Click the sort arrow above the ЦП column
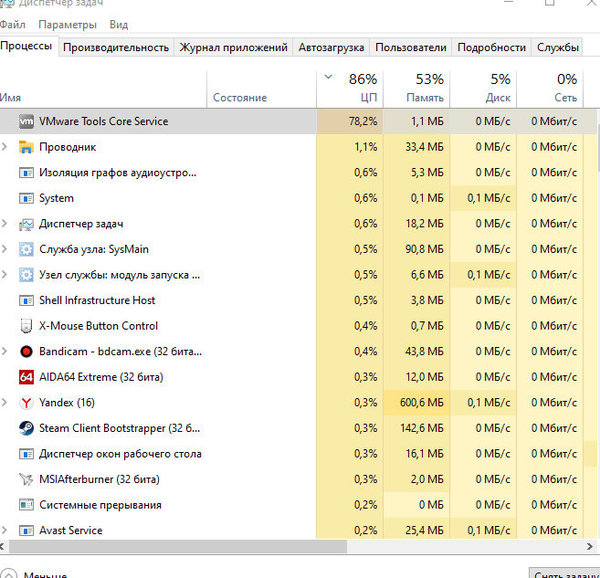 (x=328, y=77)
